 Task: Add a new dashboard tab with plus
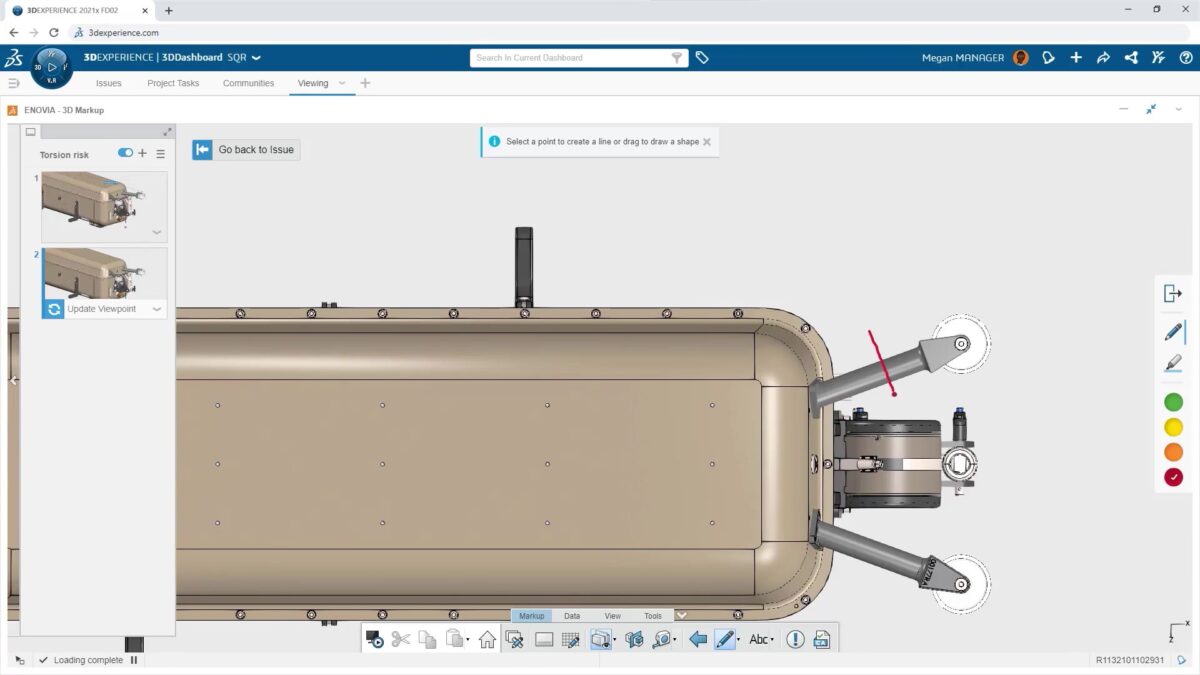pos(365,83)
